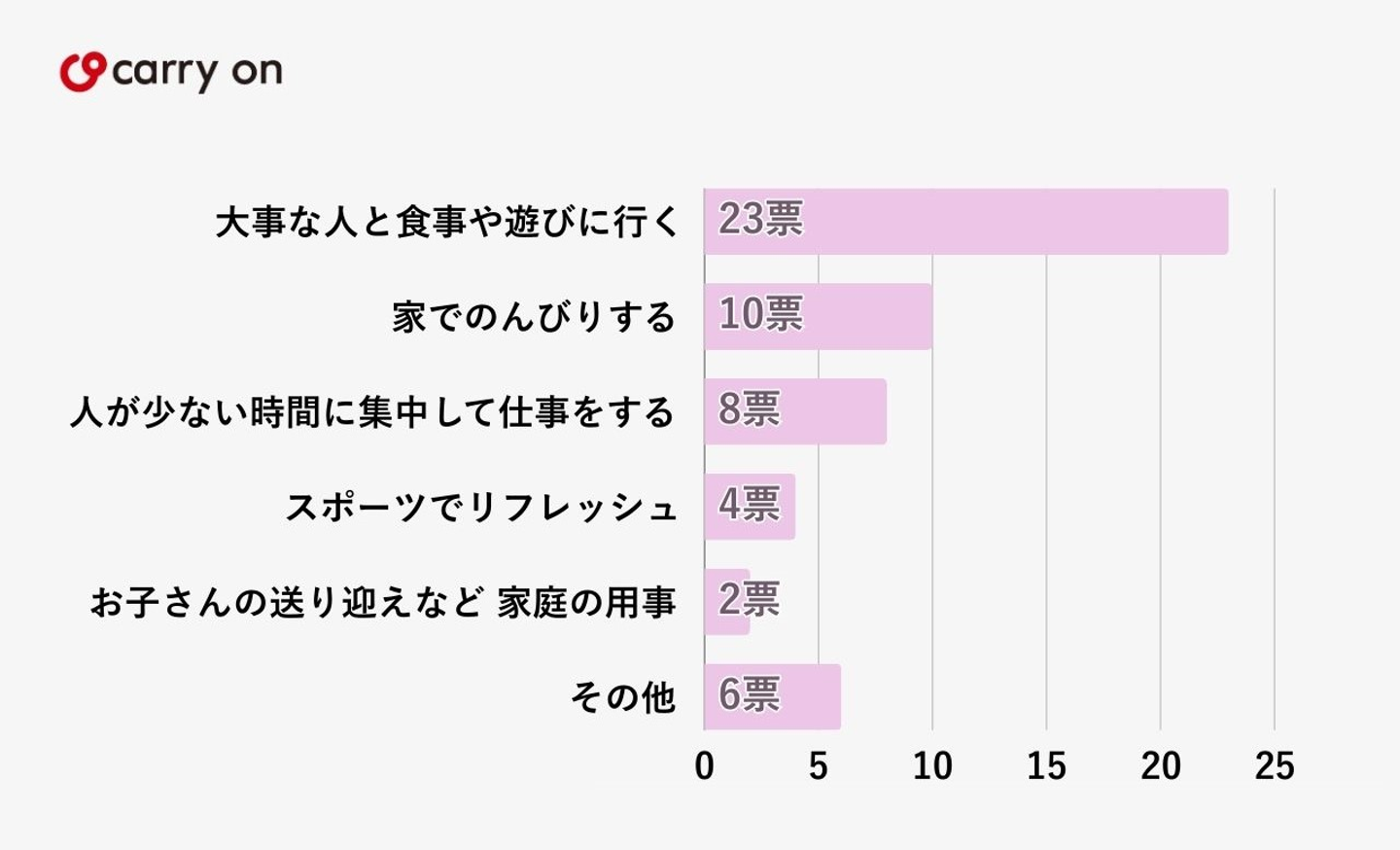Click label お子さんの送り迎えなど 家庭の用事

[x=383, y=603]
